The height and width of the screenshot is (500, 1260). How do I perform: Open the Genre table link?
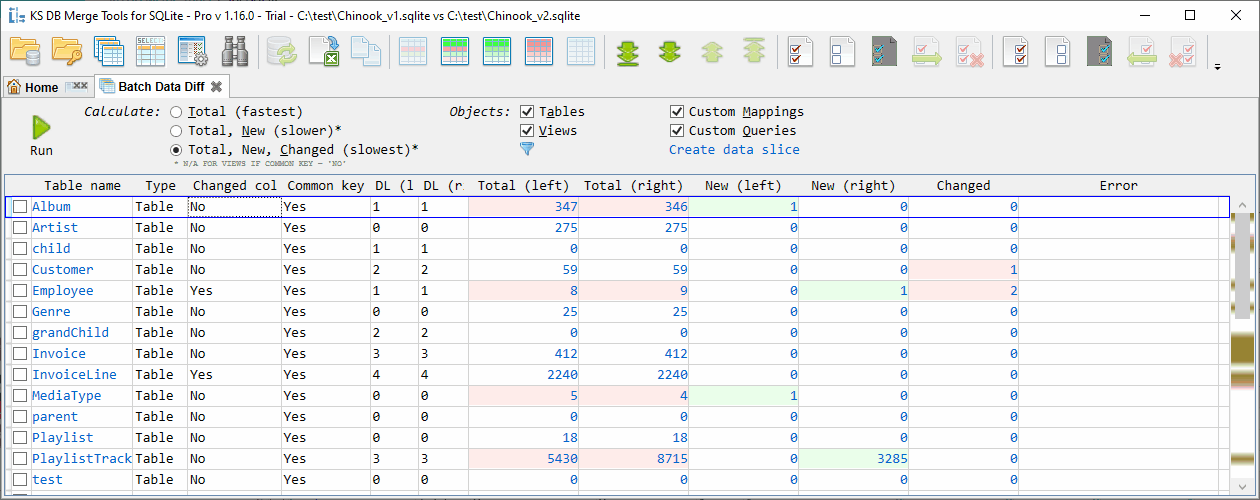[51, 312]
